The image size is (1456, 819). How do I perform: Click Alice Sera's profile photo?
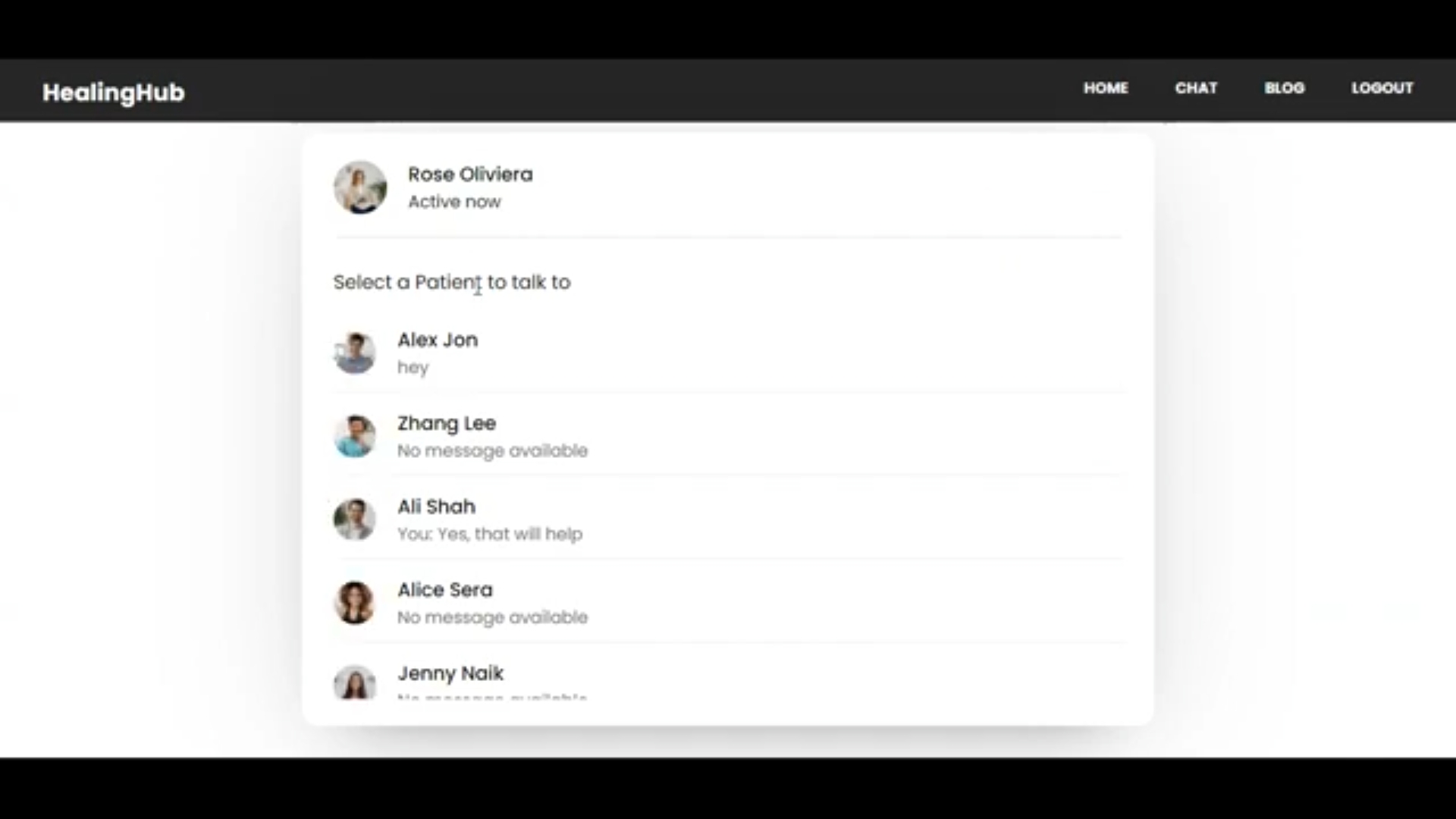(355, 603)
